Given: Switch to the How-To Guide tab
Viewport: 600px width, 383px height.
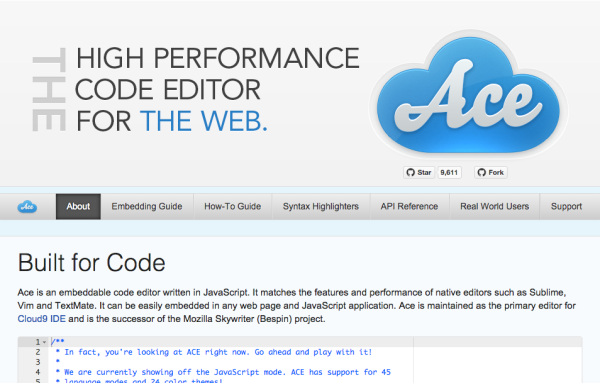Looking at the screenshot, I should (x=233, y=207).
